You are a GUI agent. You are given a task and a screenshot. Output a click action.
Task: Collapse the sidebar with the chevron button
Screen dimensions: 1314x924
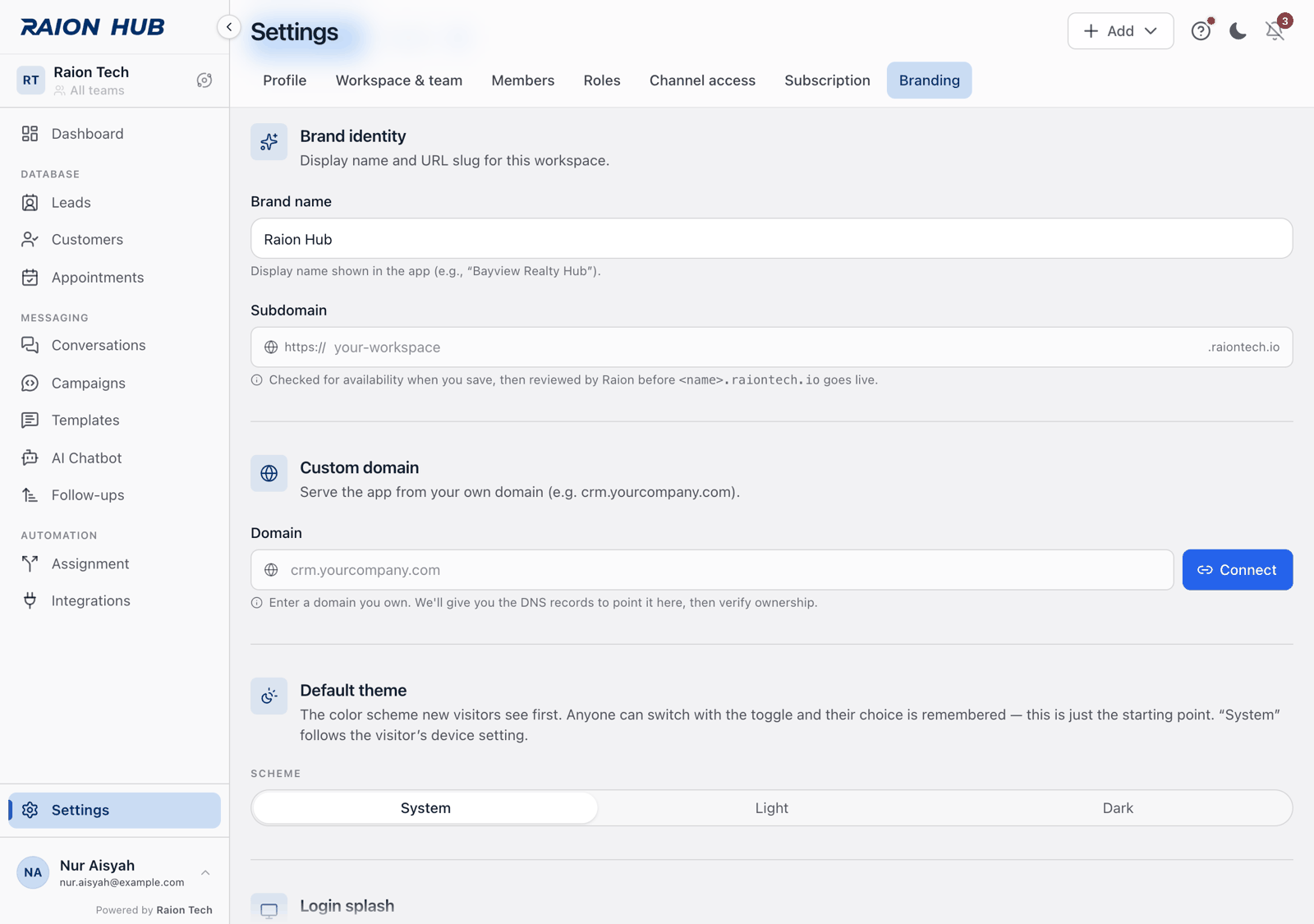(x=229, y=27)
